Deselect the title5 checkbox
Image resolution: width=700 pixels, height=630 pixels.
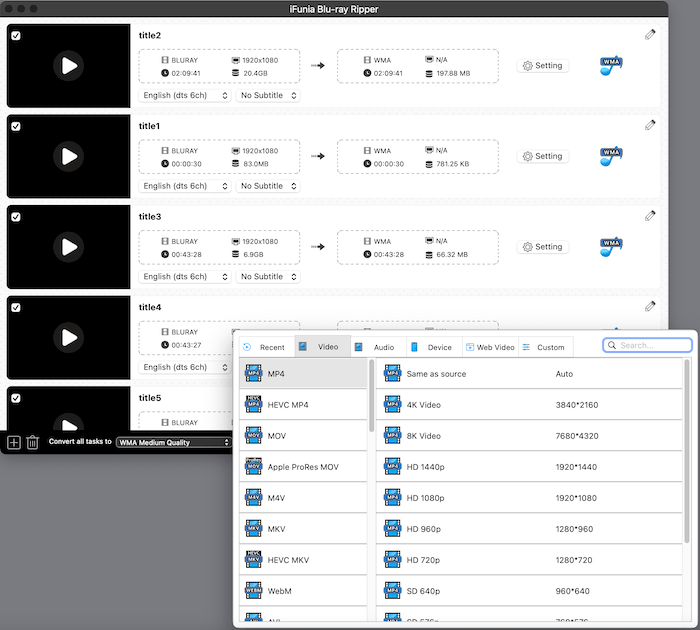coord(15,398)
